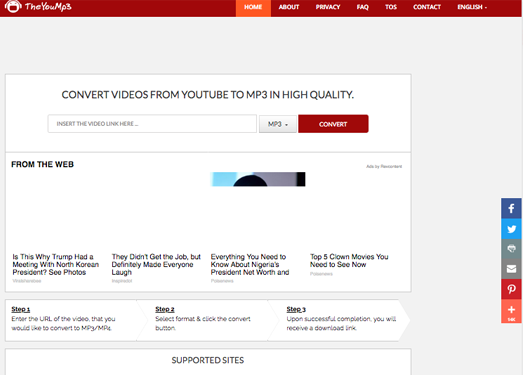Click the print icon in share sidebar
The height and width of the screenshot is (375, 523).
pyautogui.click(x=511, y=249)
